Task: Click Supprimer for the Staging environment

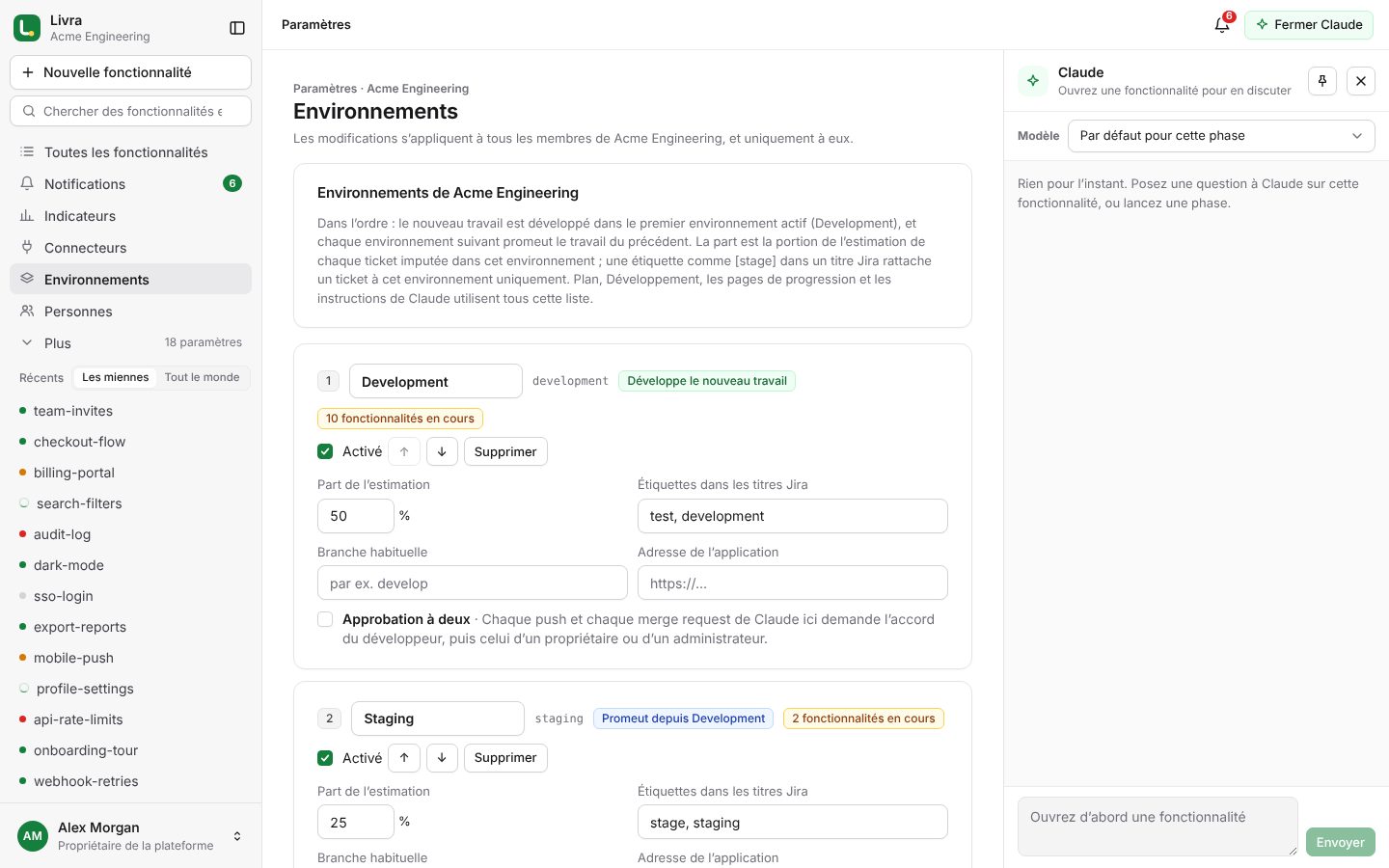Action: [x=505, y=758]
